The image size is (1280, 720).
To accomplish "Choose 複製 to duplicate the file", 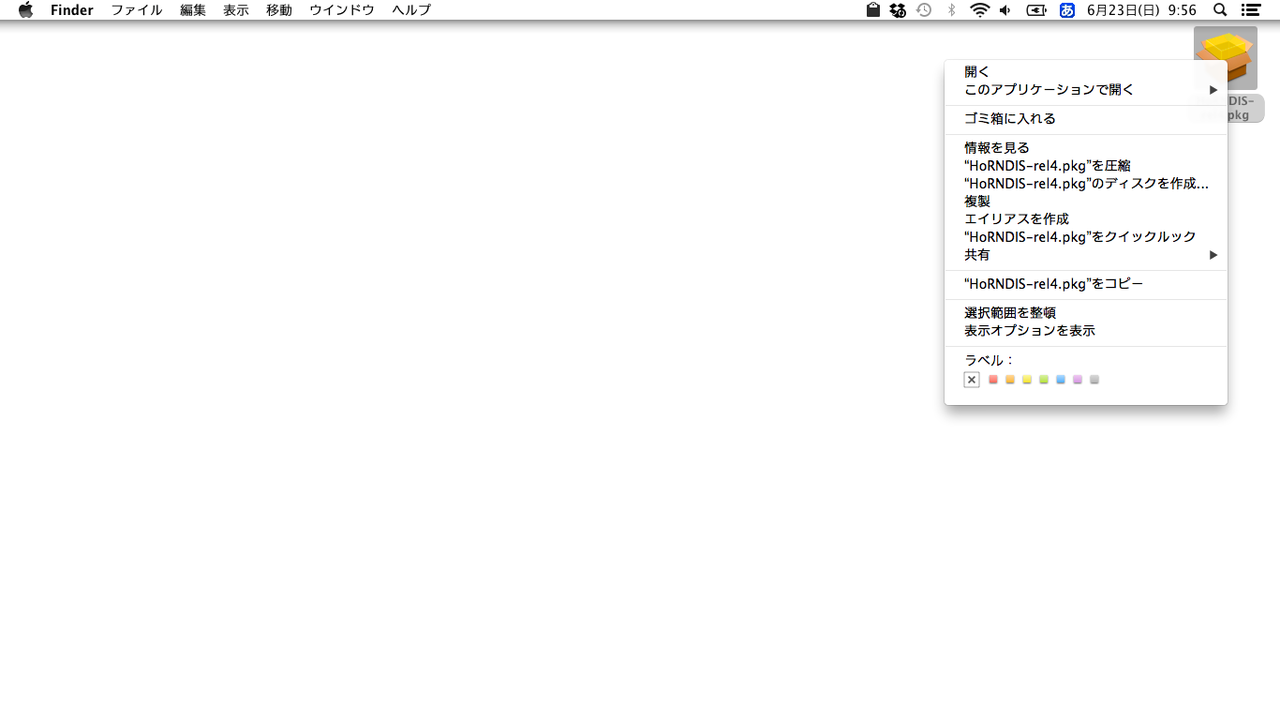I will [x=1086, y=201].
